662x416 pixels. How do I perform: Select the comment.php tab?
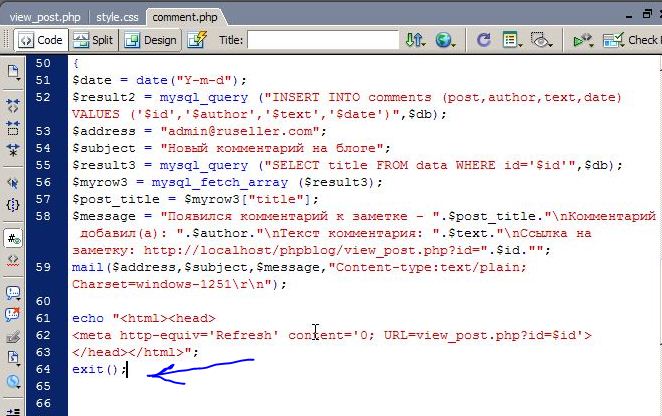click(x=184, y=17)
